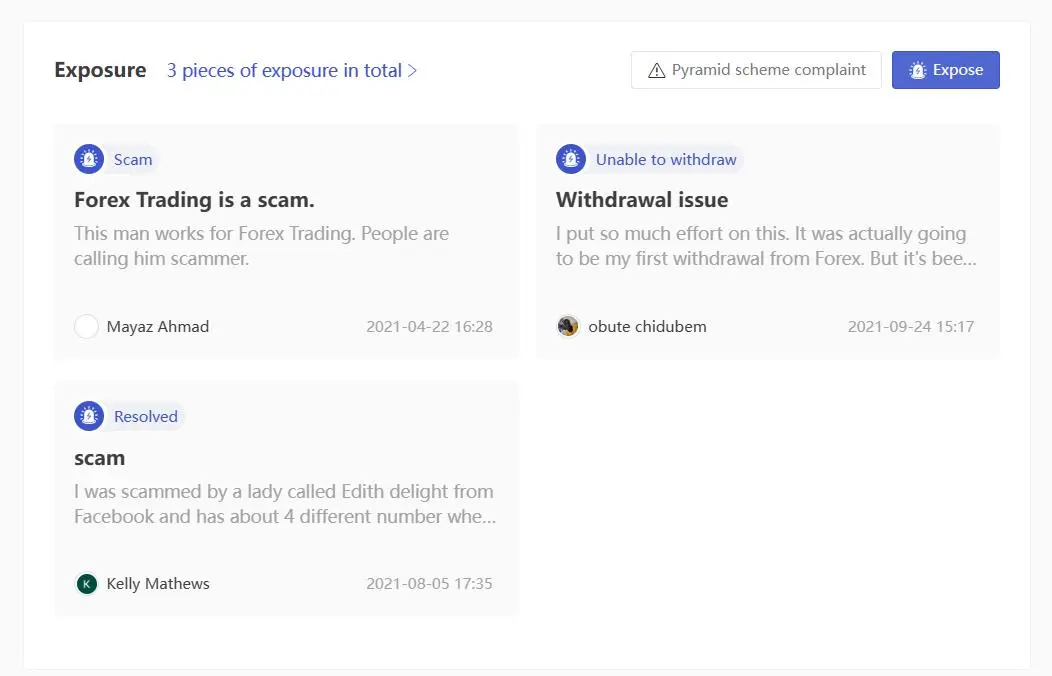Open the 'Withdrawal issue' post title
The width and height of the screenshot is (1052, 676).
(641, 200)
